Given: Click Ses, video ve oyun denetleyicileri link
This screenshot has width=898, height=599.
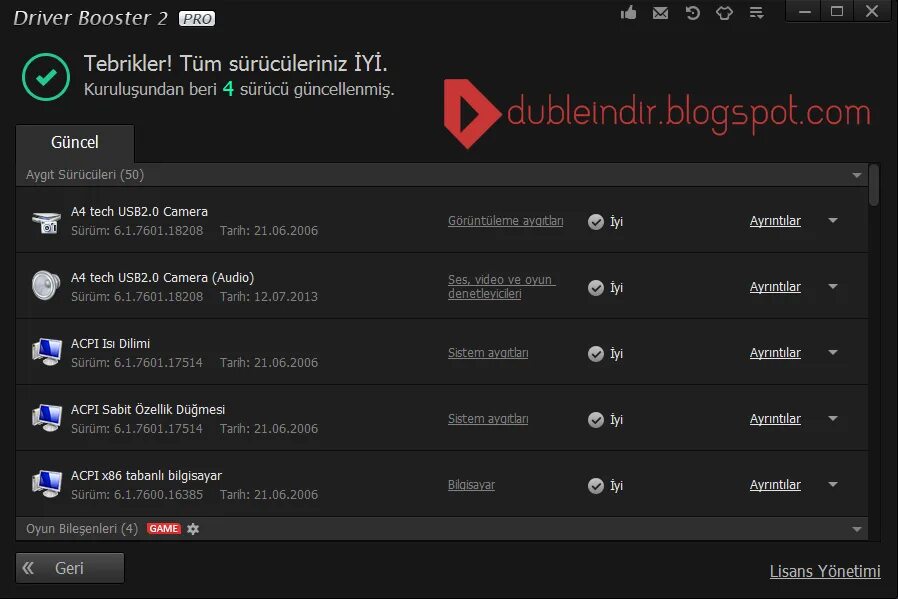Looking at the screenshot, I should coord(502,286).
